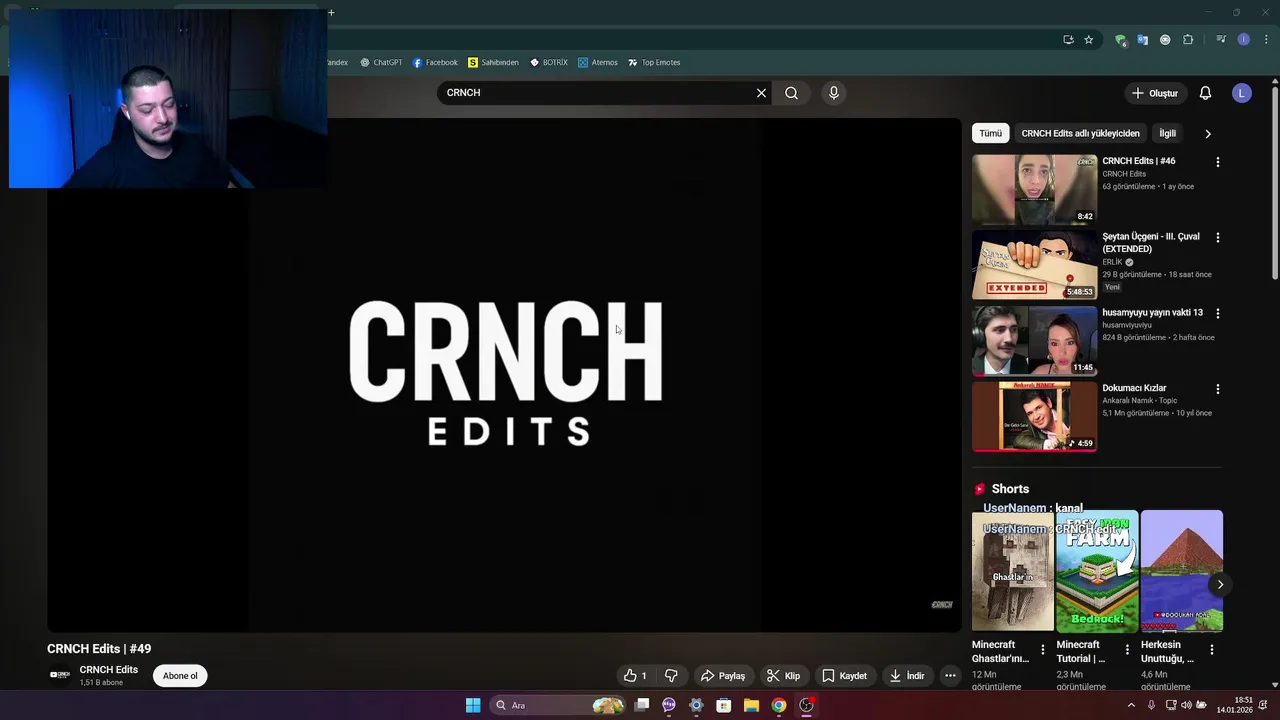1280x720 pixels.
Task: Open the Sahibinden bookmark
Action: click(493, 62)
